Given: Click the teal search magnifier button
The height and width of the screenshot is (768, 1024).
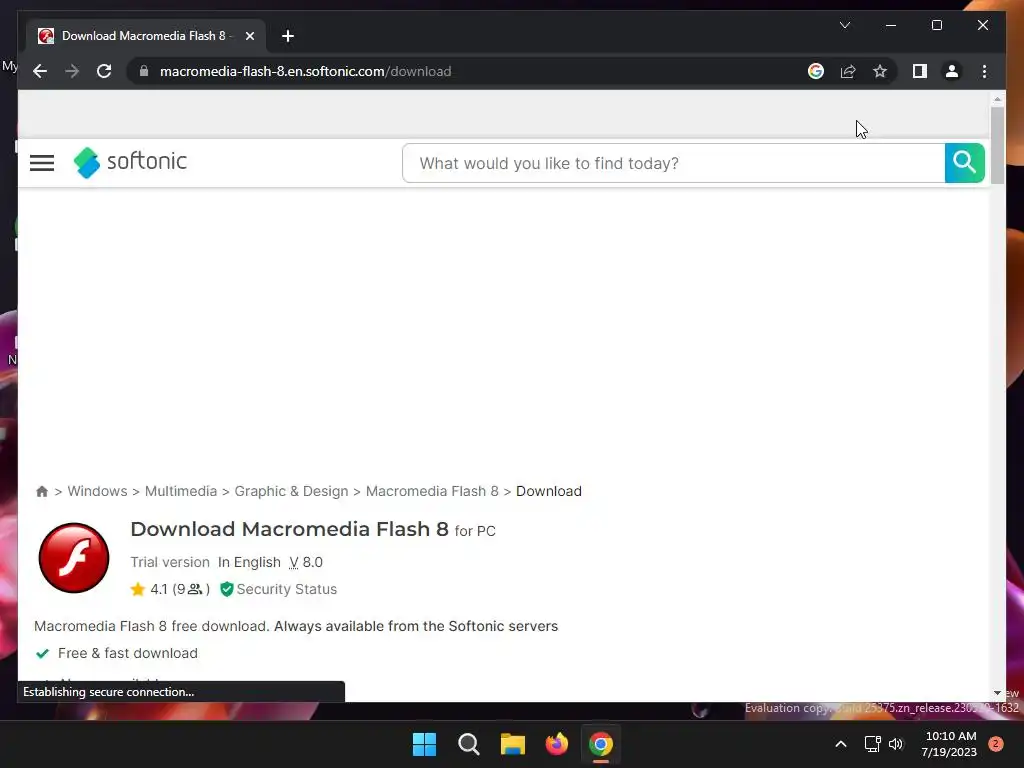Looking at the screenshot, I should pos(965,163).
